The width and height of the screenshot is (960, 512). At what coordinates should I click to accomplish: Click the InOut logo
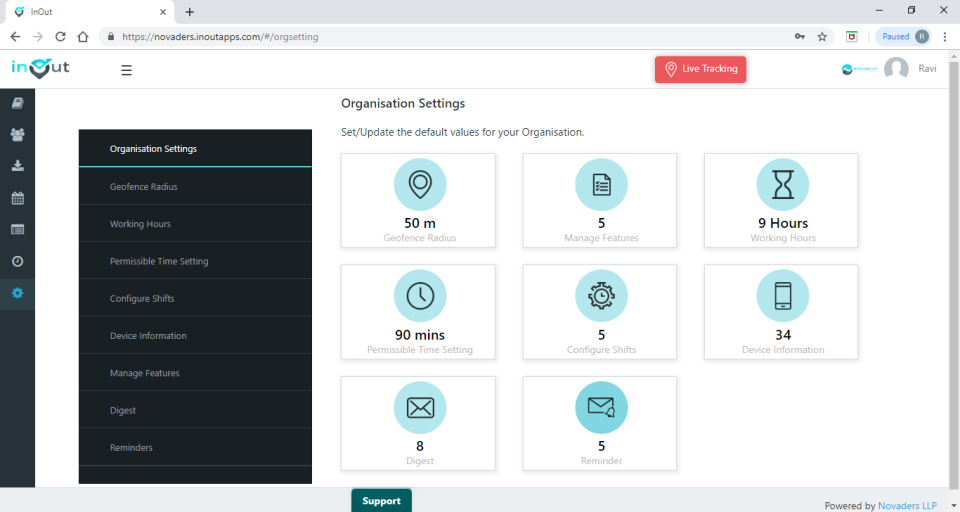pyautogui.click(x=40, y=68)
